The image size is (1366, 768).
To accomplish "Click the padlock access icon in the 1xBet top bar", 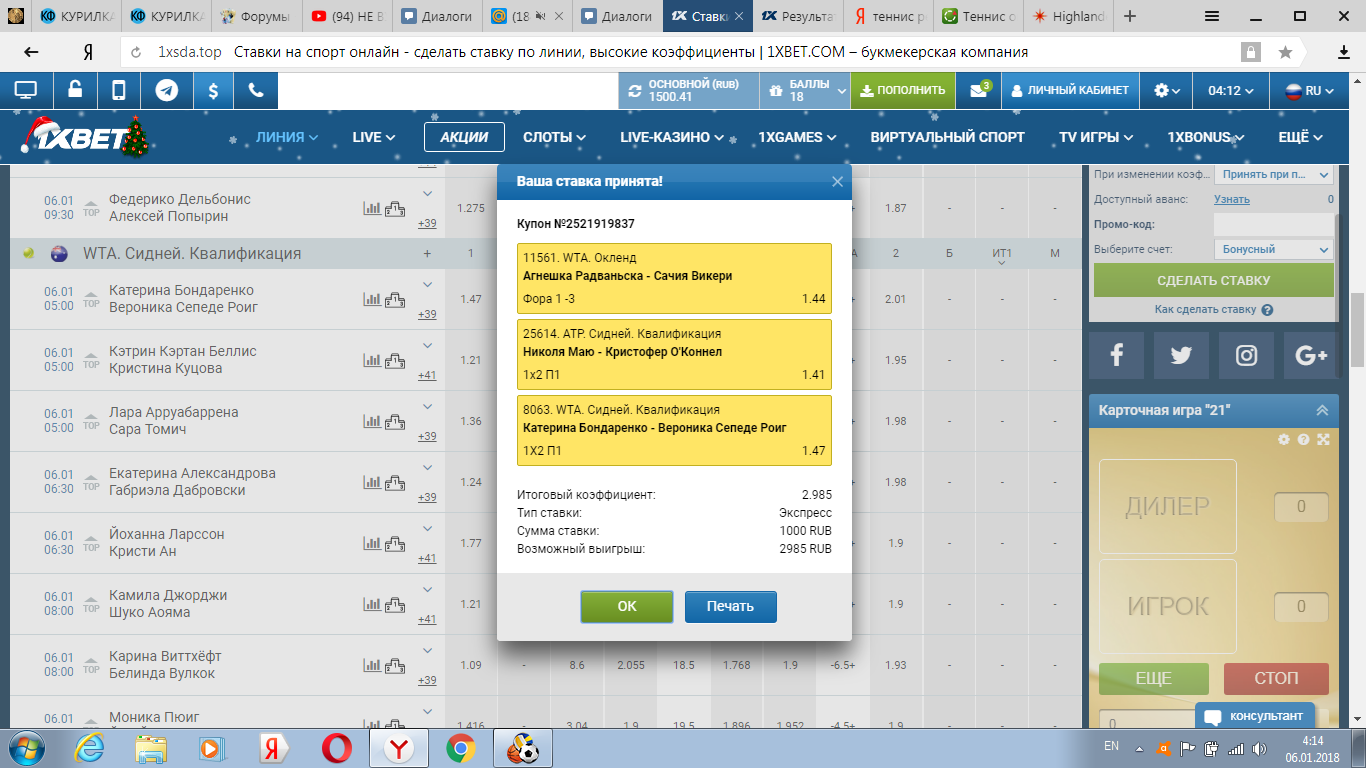I will tap(75, 90).
